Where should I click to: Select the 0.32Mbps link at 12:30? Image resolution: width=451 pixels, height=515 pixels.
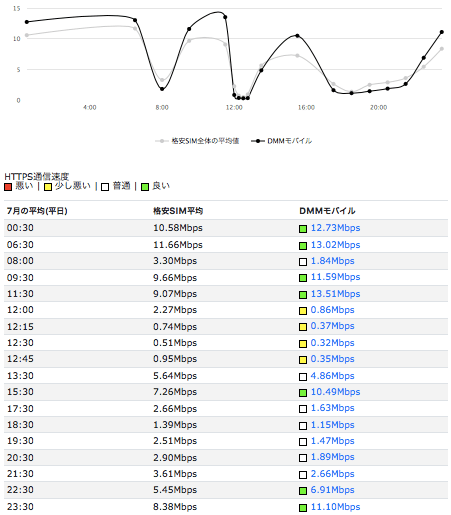(x=332, y=343)
